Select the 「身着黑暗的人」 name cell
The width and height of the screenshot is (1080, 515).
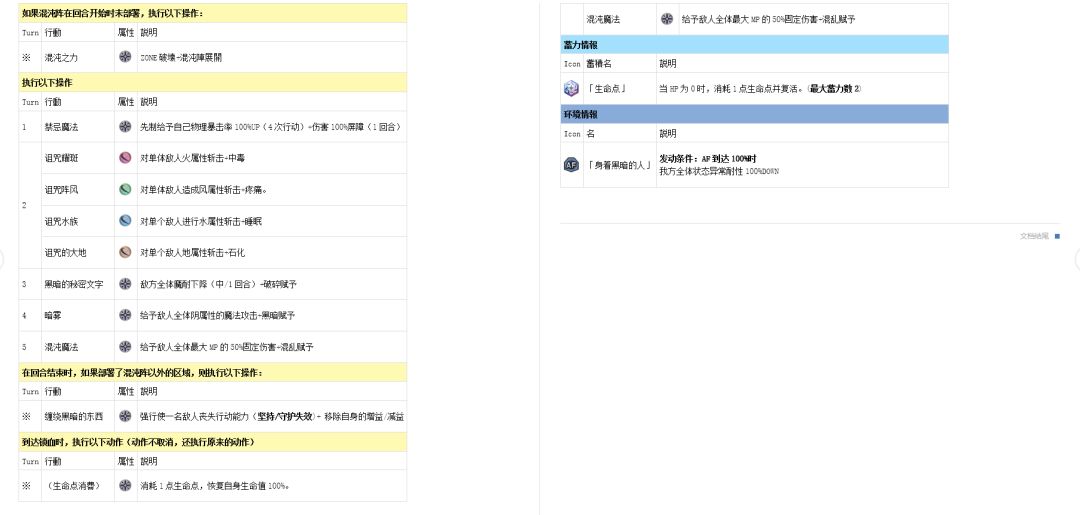pos(620,165)
